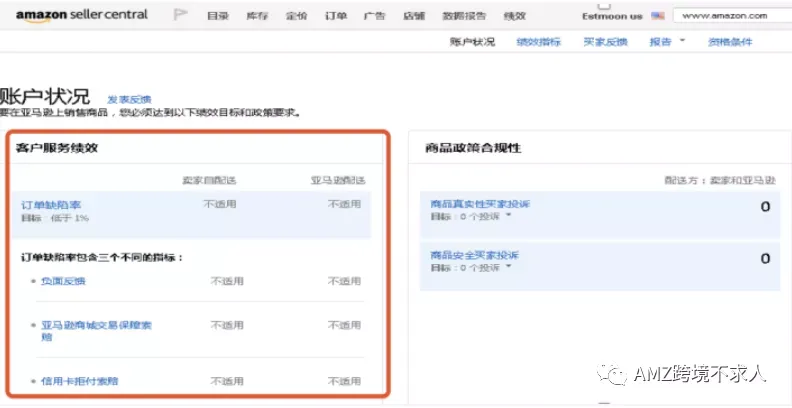Expand the 报告 dropdown arrow
The height and width of the screenshot is (408, 792).
pos(682,40)
